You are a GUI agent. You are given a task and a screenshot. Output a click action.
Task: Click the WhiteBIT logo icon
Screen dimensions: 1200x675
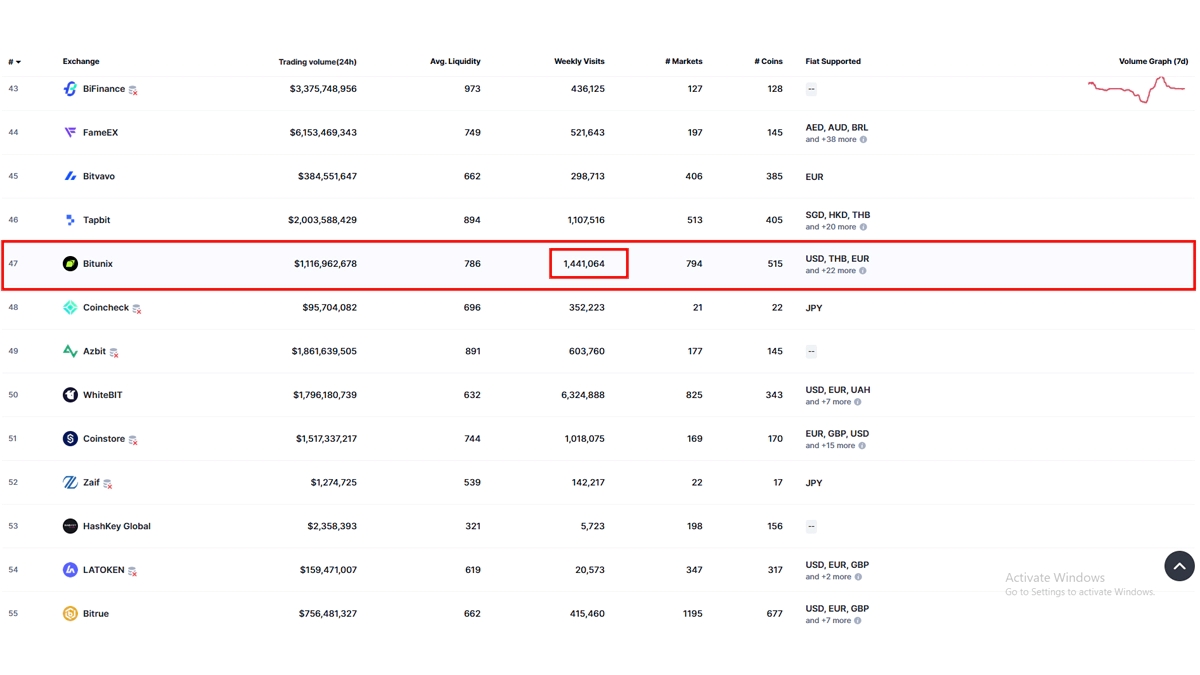(70, 395)
